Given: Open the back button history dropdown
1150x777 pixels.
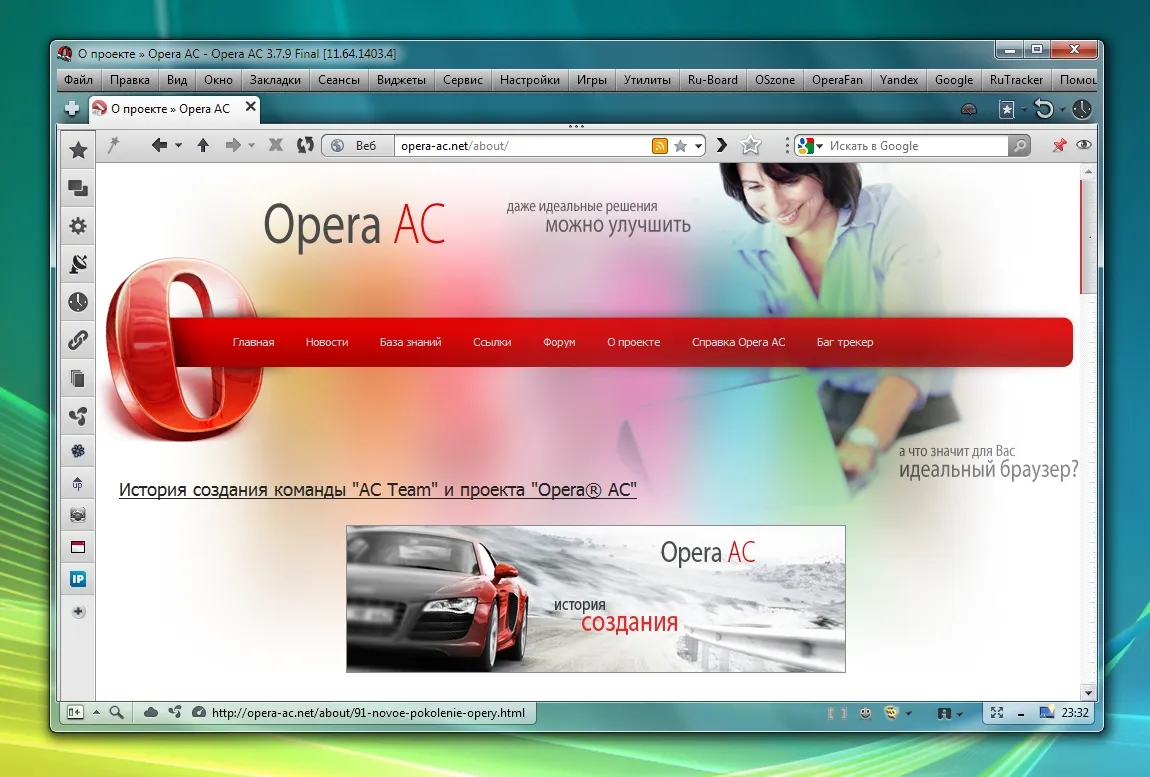Looking at the screenshot, I should [x=179, y=146].
